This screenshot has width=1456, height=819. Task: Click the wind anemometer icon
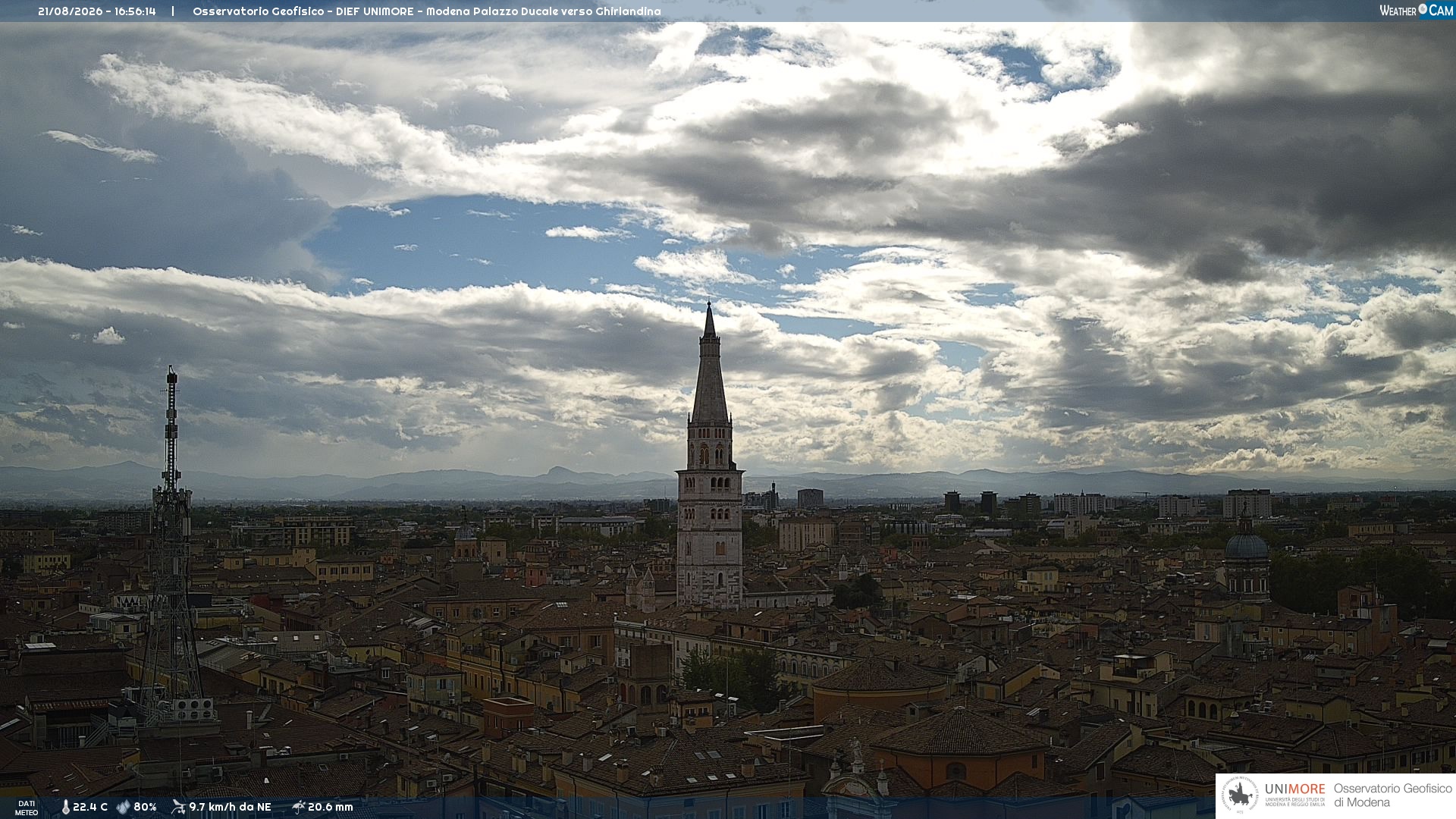[x=178, y=807]
